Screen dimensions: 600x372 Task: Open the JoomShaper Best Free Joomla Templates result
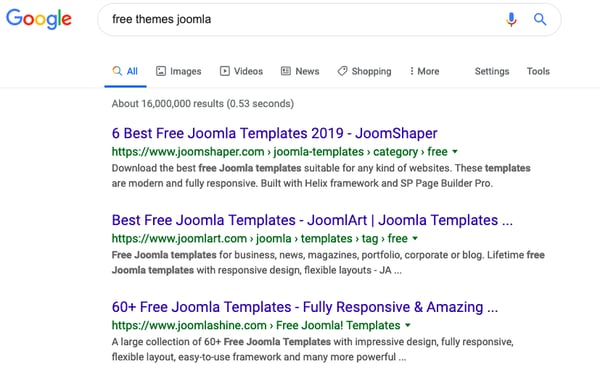tap(274, 133)
